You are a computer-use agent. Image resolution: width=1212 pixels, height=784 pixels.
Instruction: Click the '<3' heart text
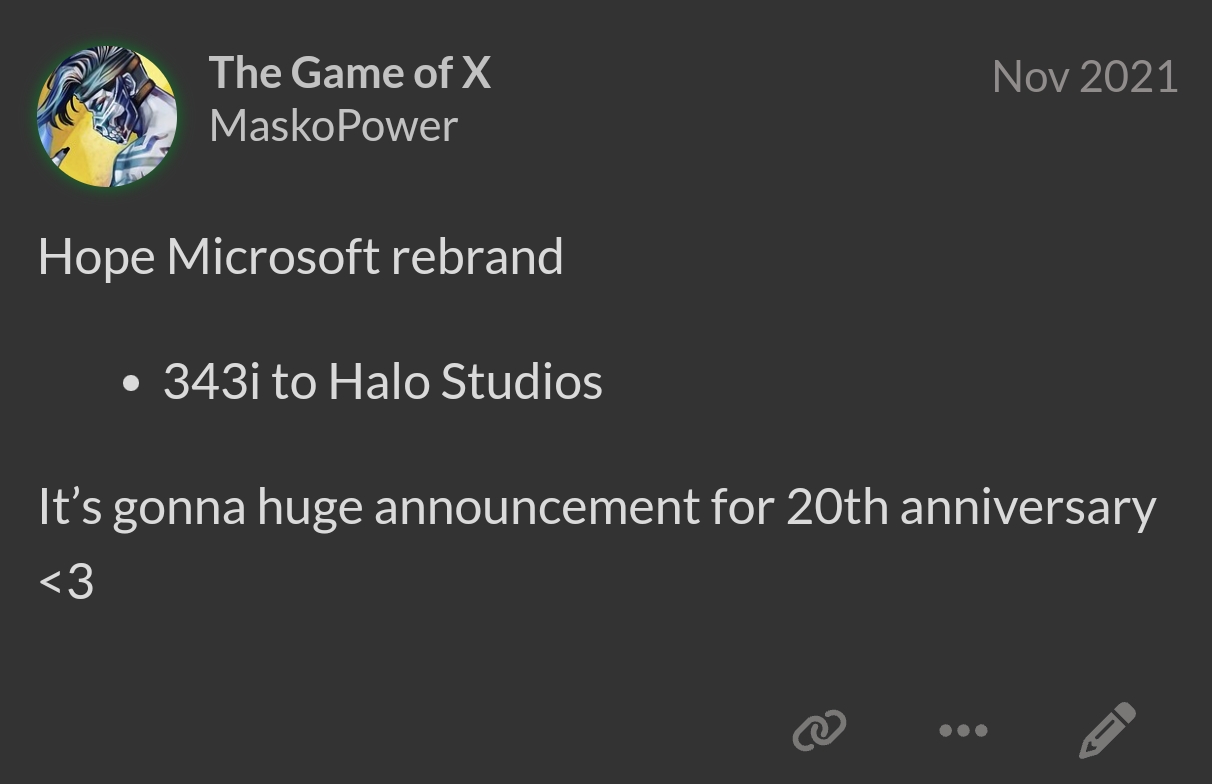[x=66, y=581]
